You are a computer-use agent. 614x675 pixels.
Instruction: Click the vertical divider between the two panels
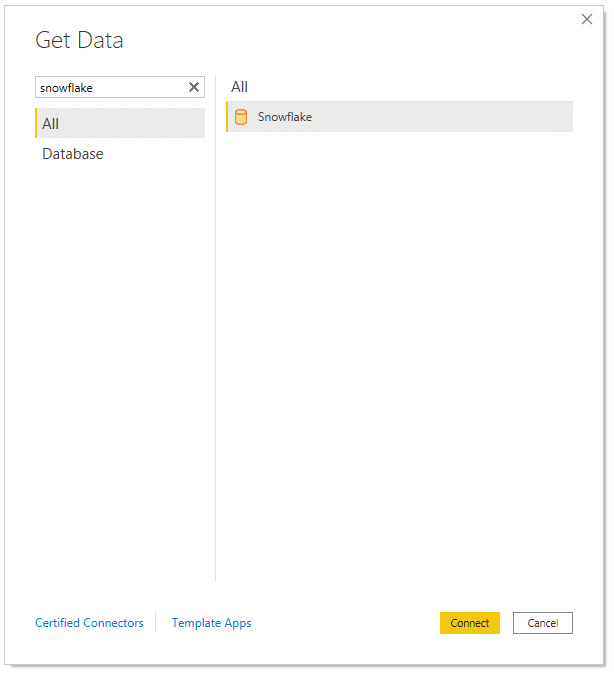point(216,330)
